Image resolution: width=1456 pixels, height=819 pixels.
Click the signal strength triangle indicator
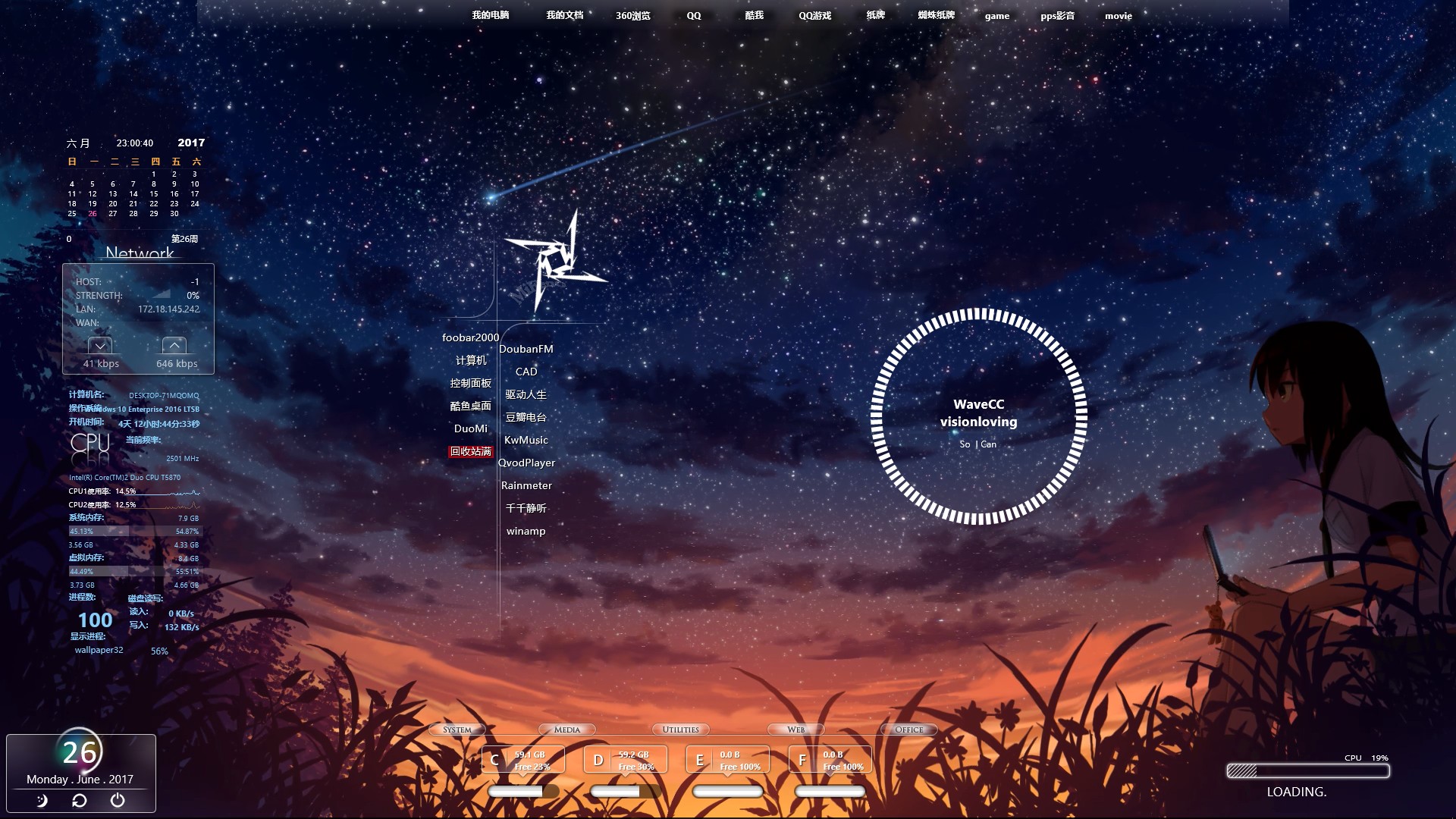[x=161, y=294]
